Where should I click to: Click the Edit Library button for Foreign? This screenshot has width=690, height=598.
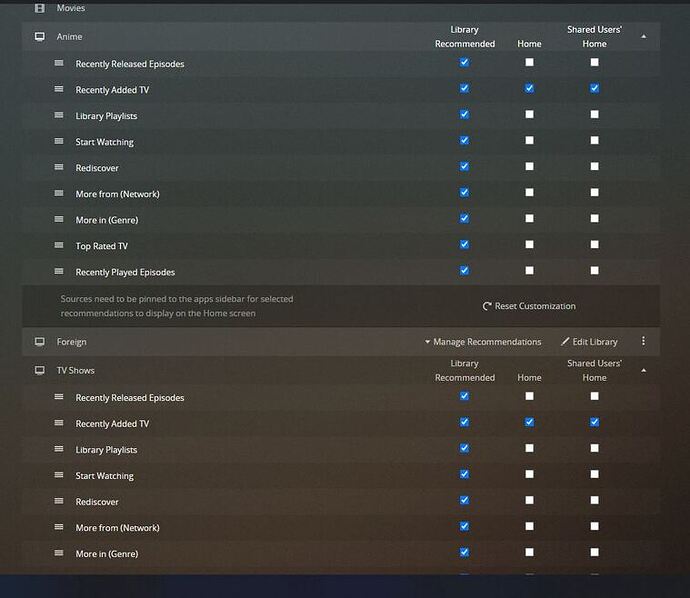(x=589, y=342)
